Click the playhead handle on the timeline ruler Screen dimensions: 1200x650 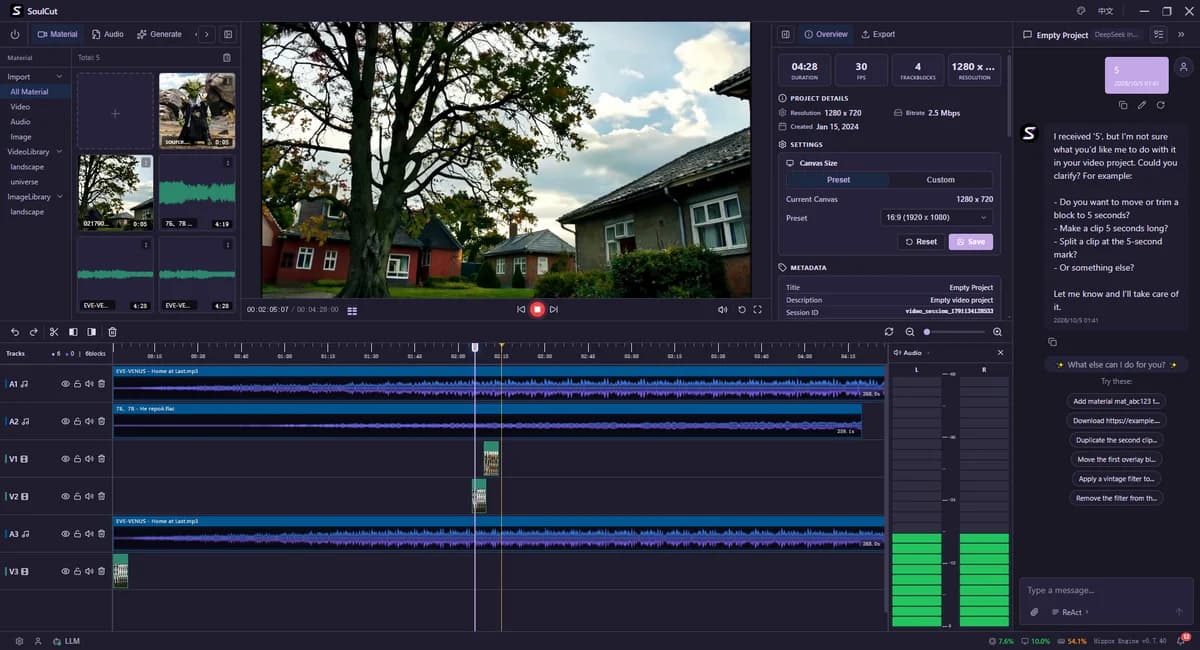click(x=475, y=346)
